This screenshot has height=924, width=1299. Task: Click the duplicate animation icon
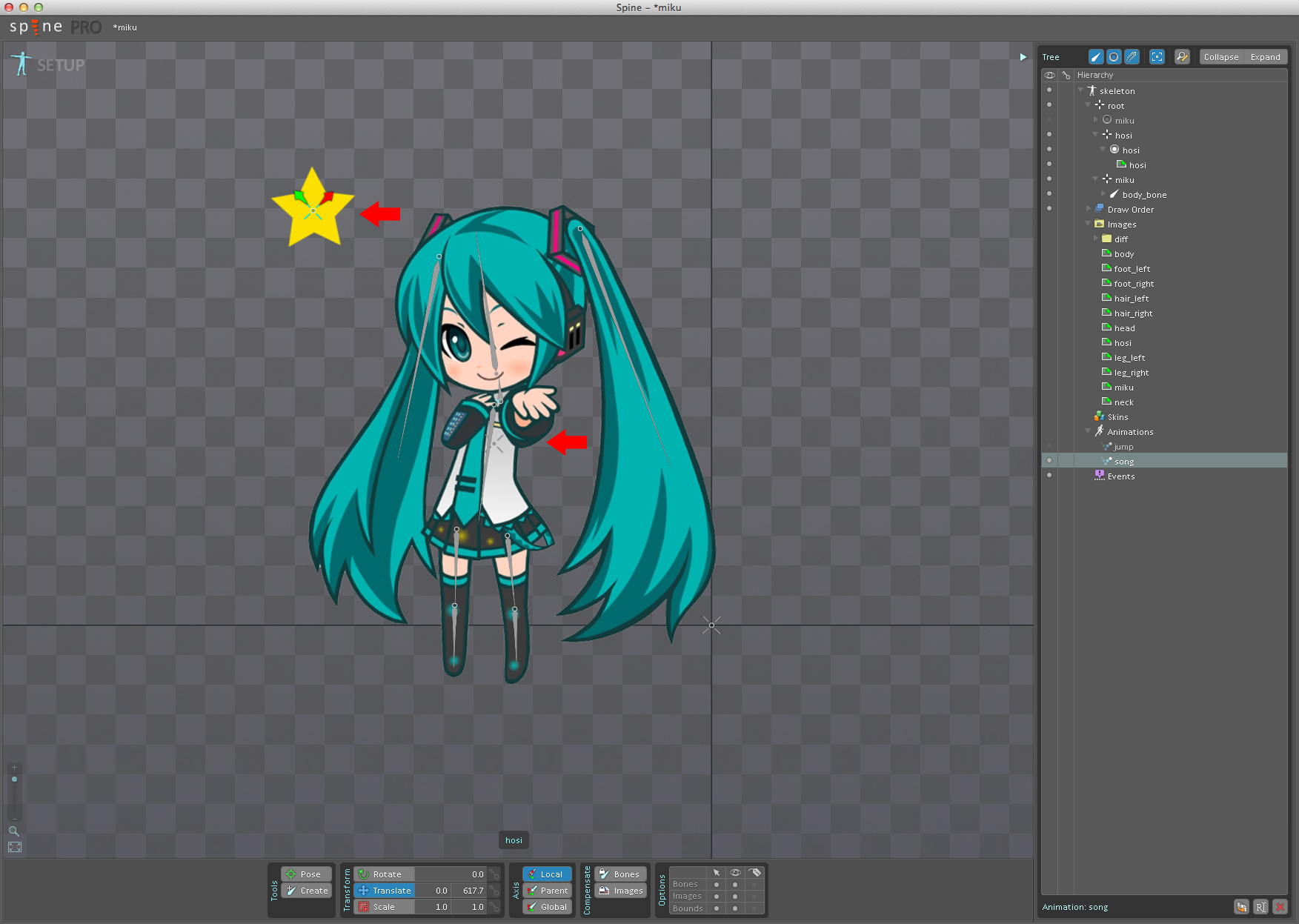1241,907
